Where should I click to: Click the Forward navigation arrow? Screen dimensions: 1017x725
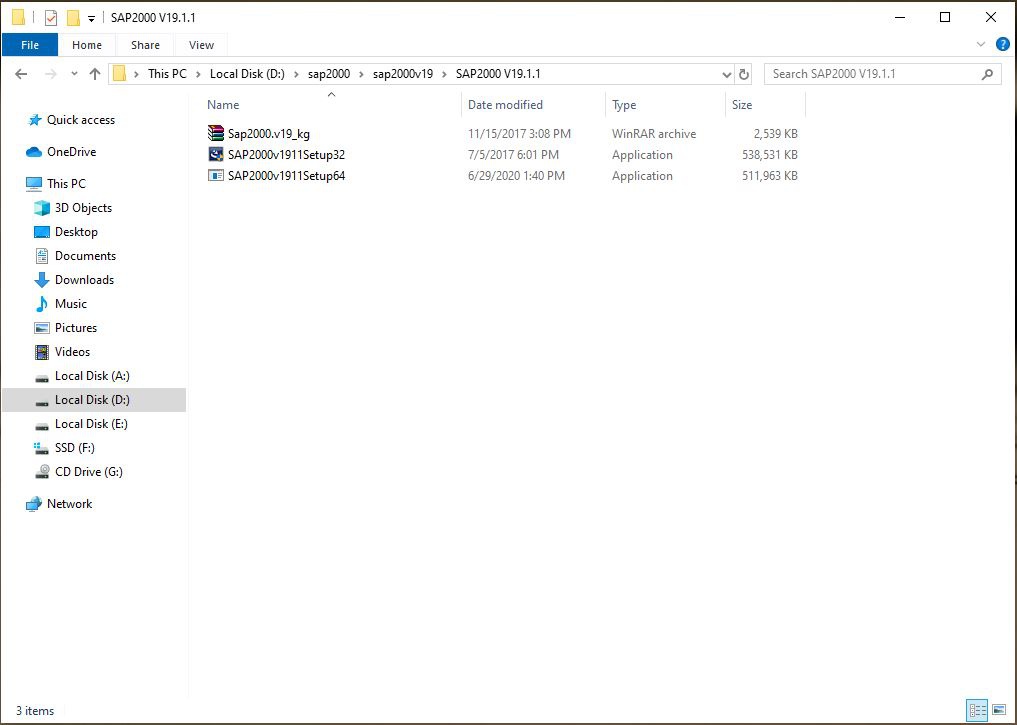tap(50, 74)
